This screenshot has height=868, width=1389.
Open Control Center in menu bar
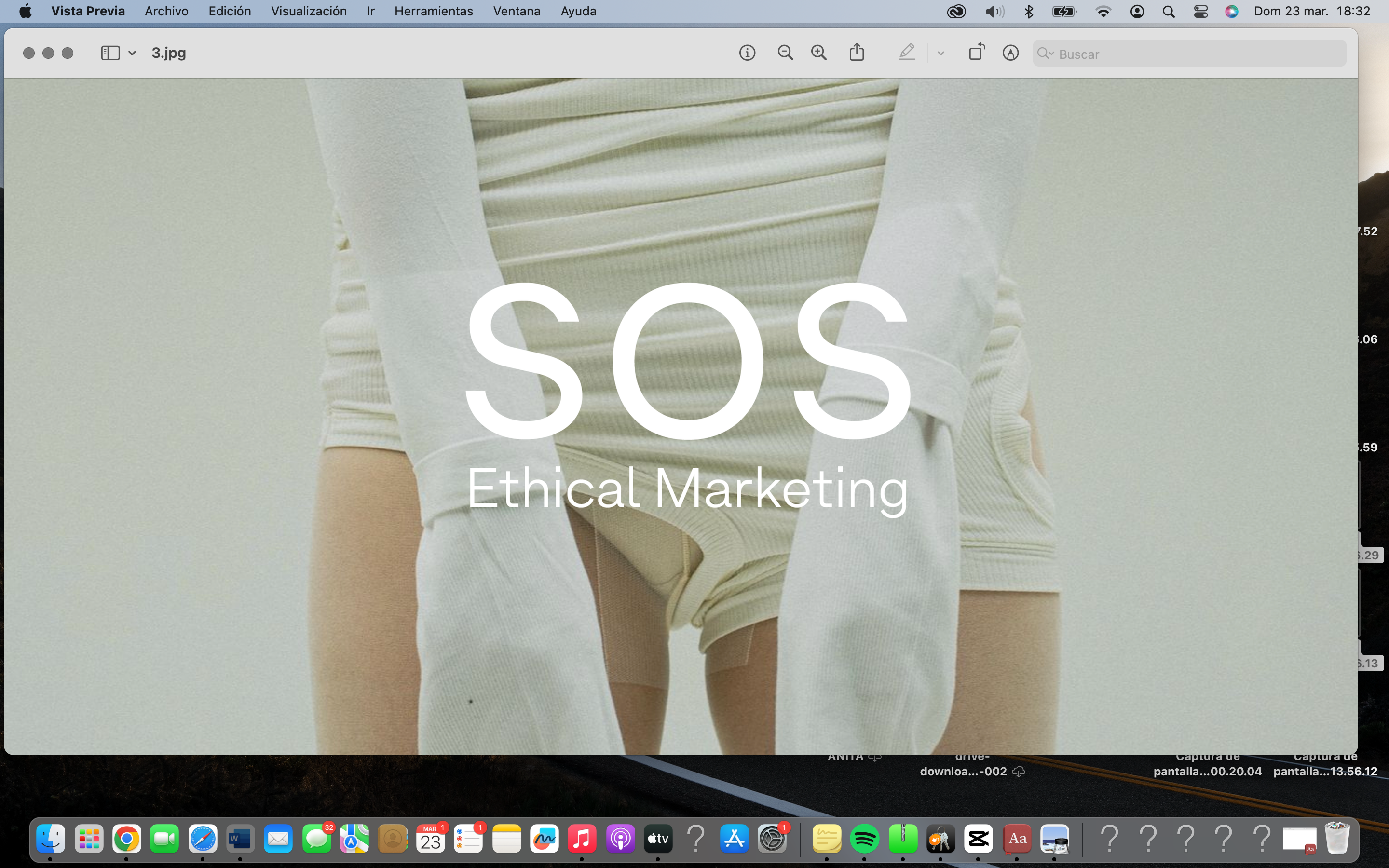[1200, 11]
